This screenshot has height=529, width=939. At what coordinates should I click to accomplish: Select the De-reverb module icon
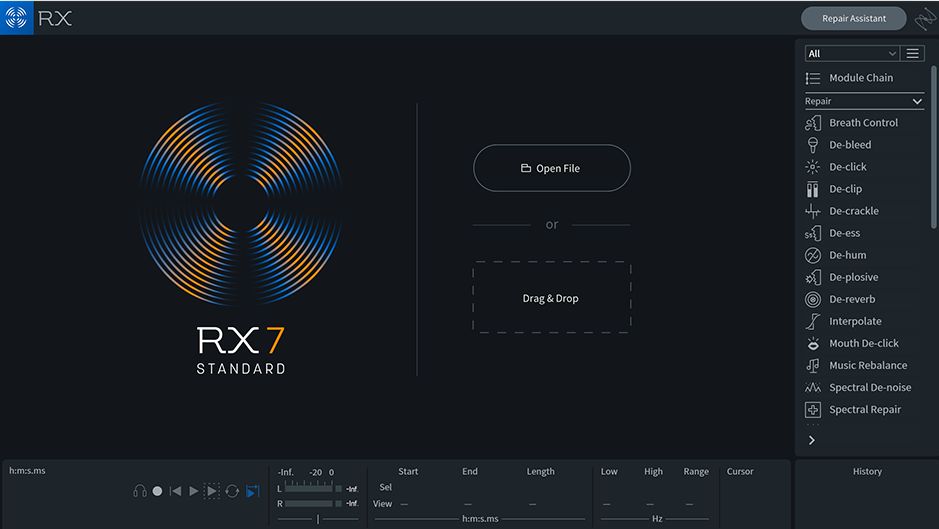(813, 299)
